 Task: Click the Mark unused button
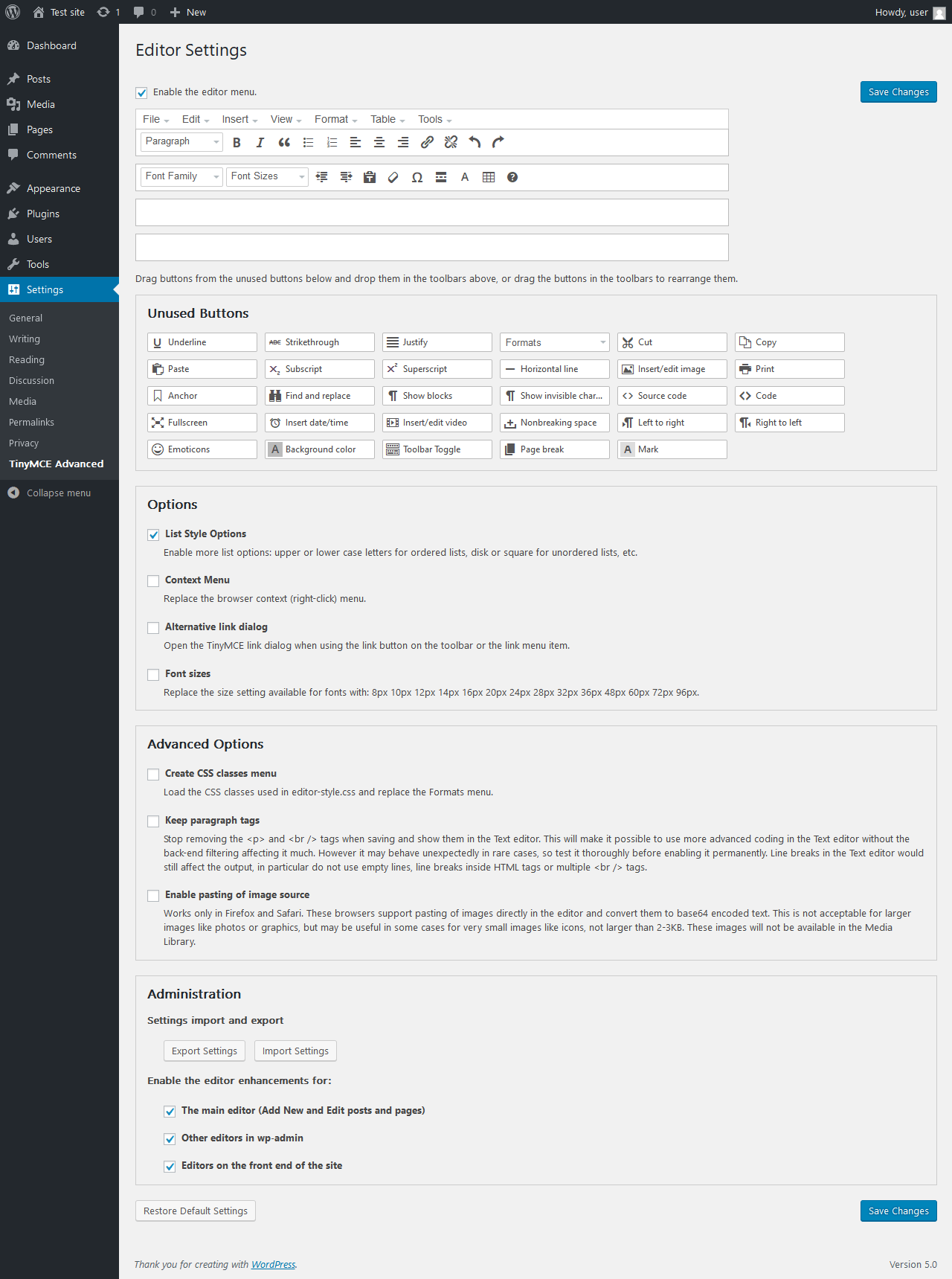point(672,449)
